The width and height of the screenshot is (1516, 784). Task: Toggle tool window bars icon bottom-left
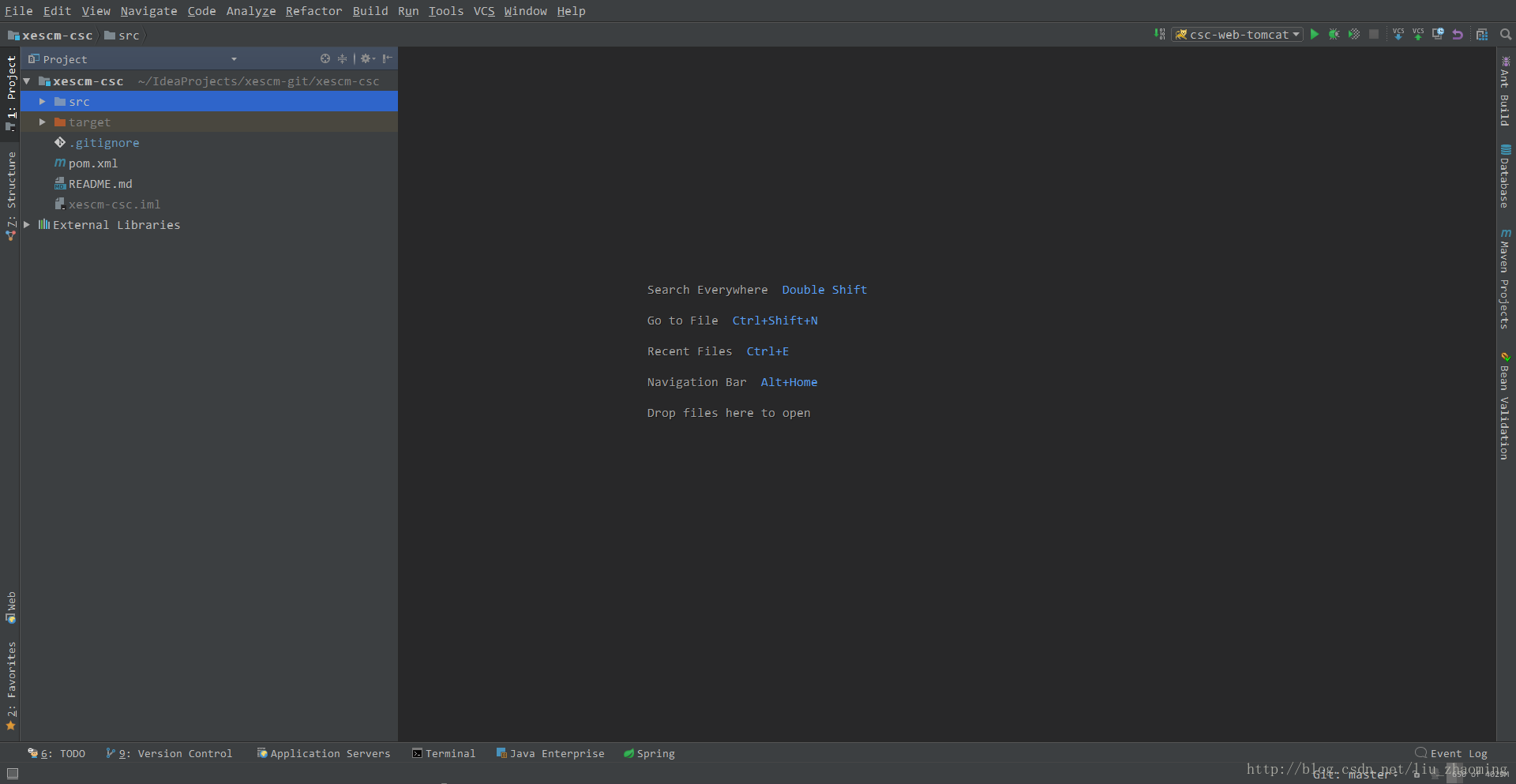click(13, 774)
